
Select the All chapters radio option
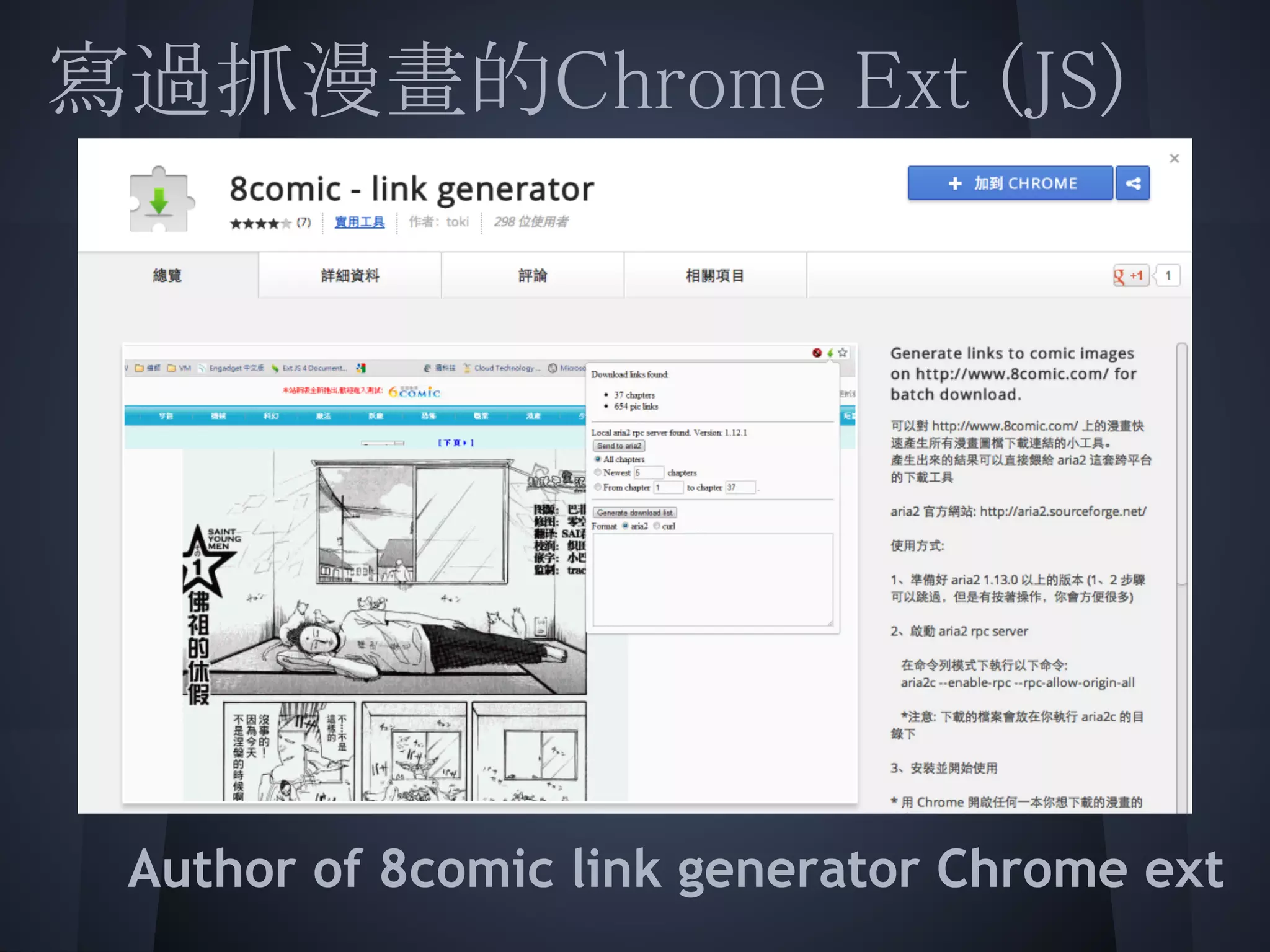coord(598,459)
